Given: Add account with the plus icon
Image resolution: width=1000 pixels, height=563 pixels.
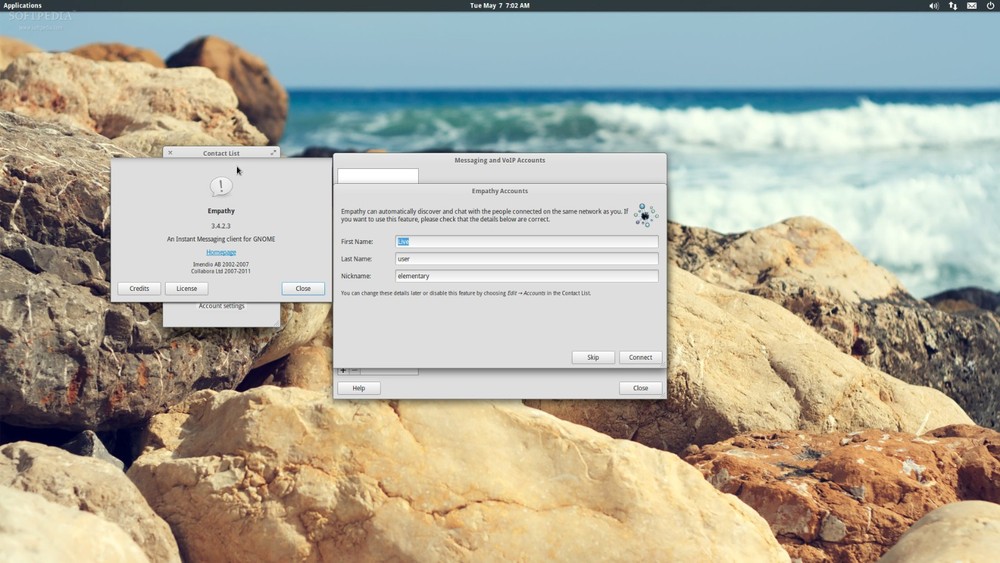Looking at the screenshot, I should tap(343, 370).
